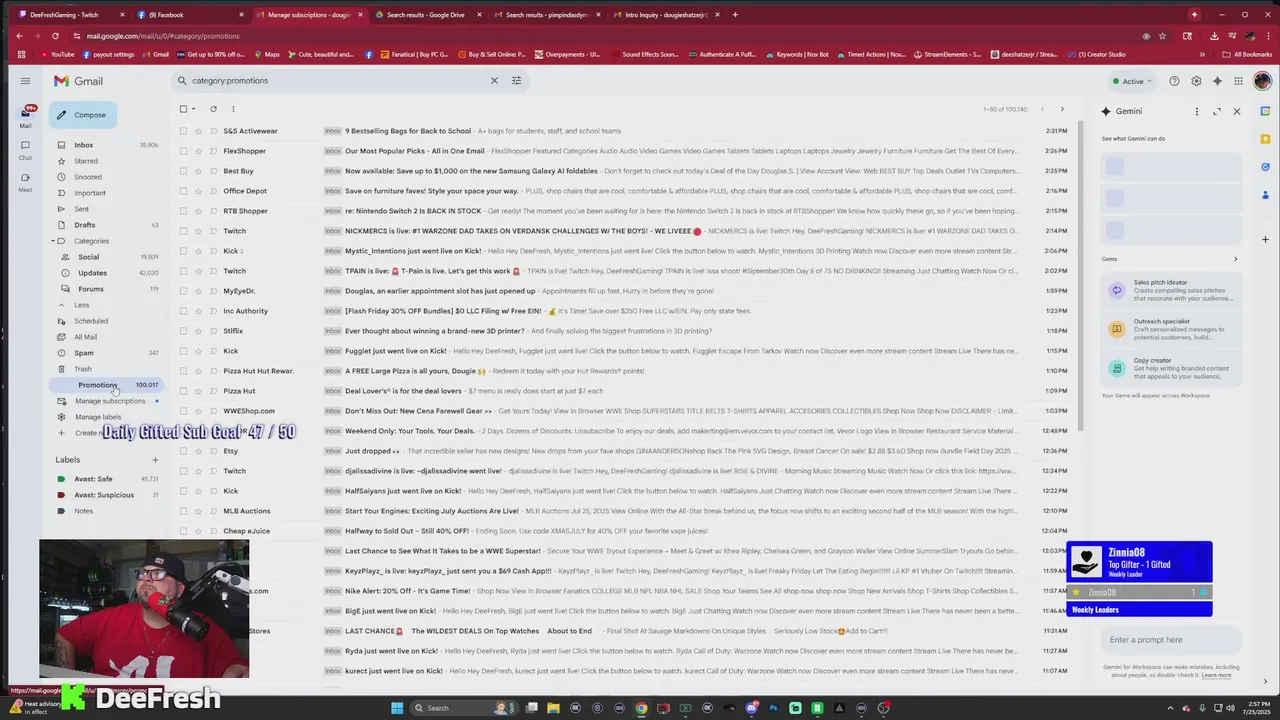Open Manage subscriptions in the sidebar
The width and height of the screenshot is (1280, 720).
click(110, 401)
